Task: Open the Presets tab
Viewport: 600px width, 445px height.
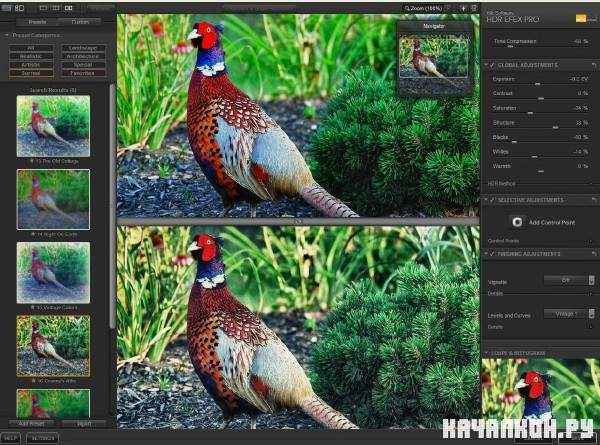Action: click(37, 22)
